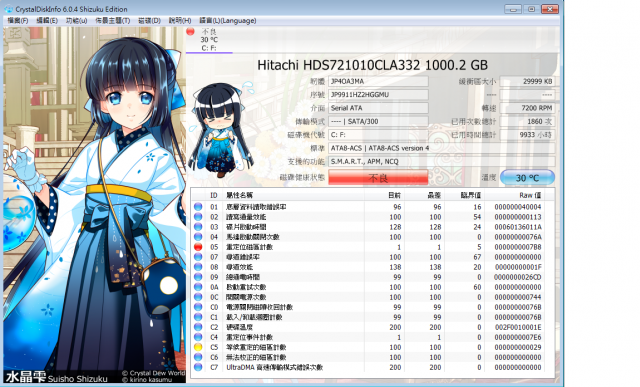
Task: Open the 磁碟(D) disk menu
Action: coord(149,20)
